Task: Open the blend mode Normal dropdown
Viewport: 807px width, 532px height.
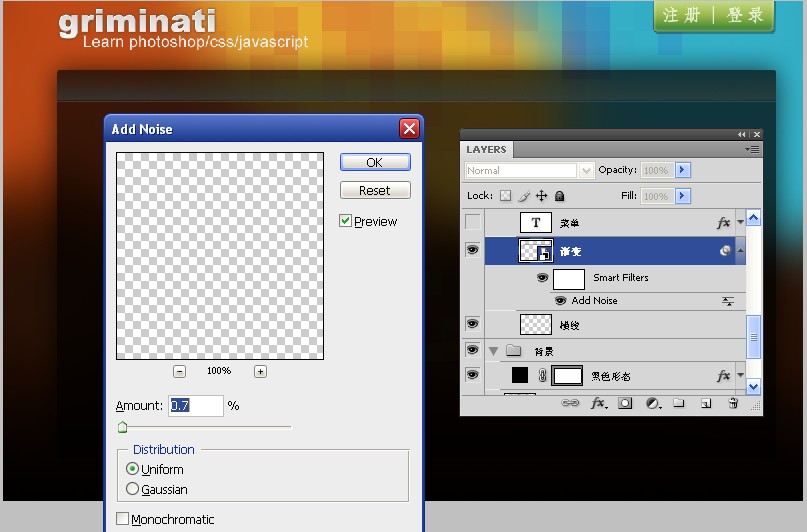Action: click(x=586, y=171)
